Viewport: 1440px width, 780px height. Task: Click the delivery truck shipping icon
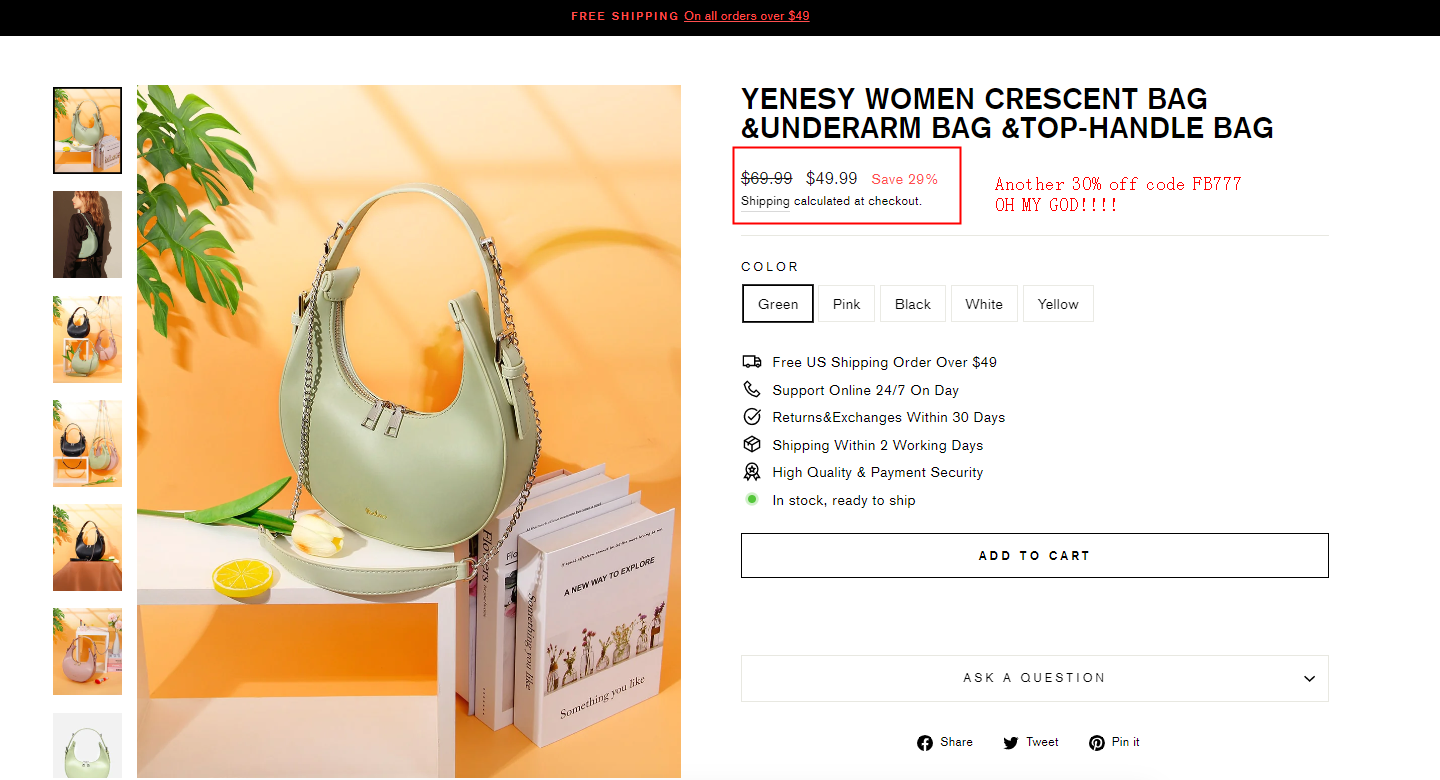click(752, 362)
